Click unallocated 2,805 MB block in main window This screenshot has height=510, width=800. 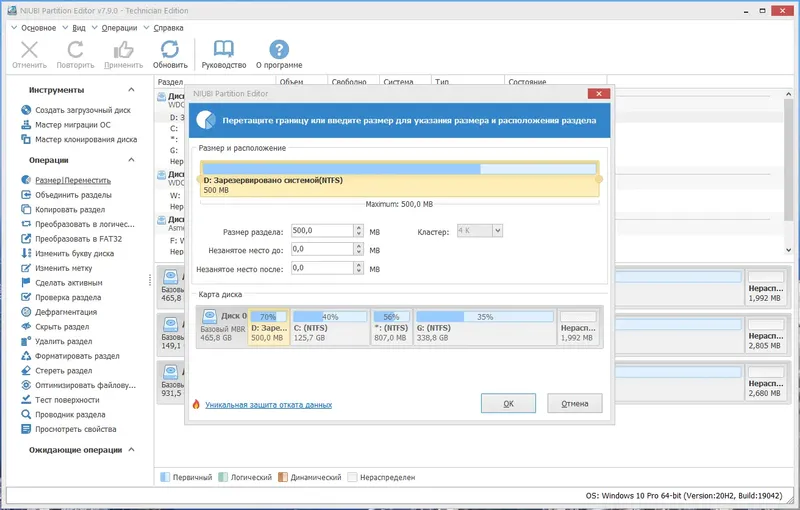coord(764,334)
